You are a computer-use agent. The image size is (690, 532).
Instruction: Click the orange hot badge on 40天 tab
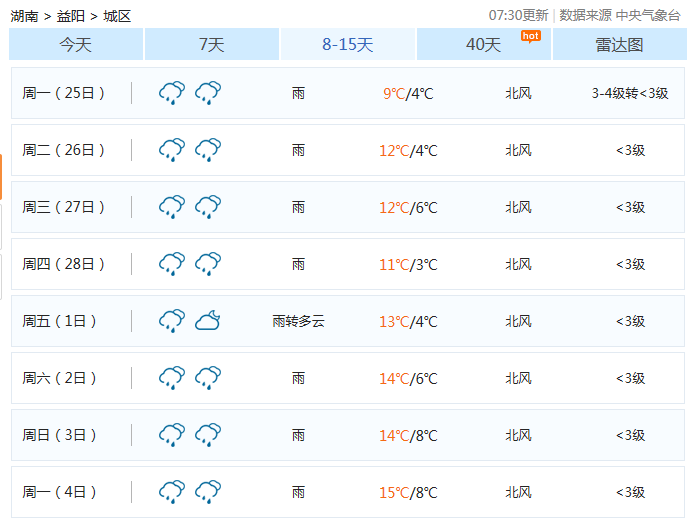[530, 36]
